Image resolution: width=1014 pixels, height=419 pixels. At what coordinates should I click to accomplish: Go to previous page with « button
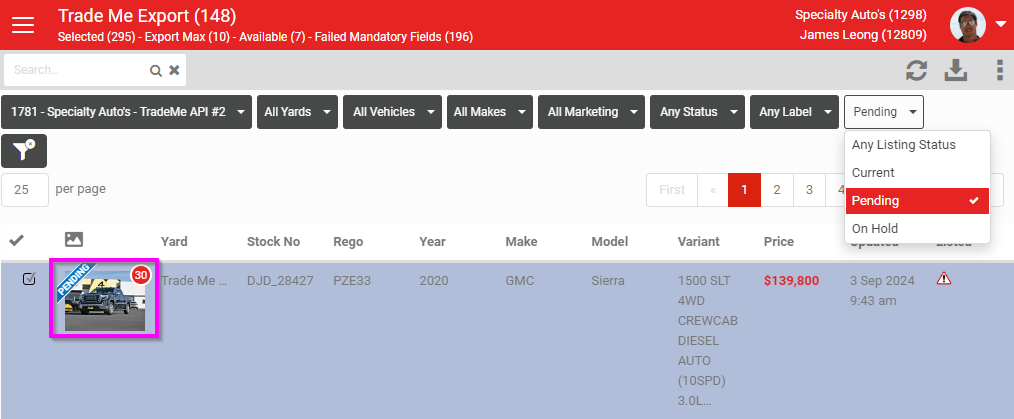pos(713,190)
